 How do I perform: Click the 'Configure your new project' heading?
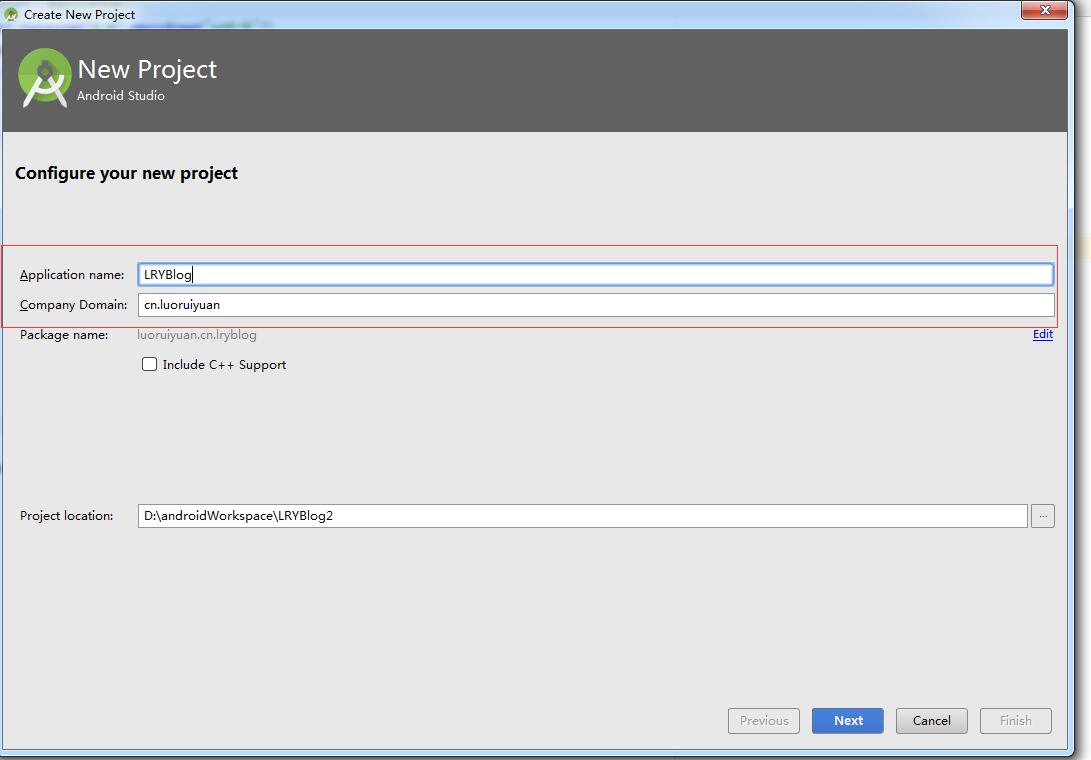pos(127,173)
